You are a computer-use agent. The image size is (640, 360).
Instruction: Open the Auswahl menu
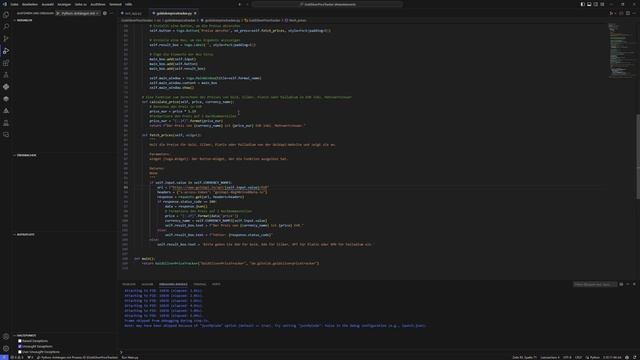pos(48,4)
